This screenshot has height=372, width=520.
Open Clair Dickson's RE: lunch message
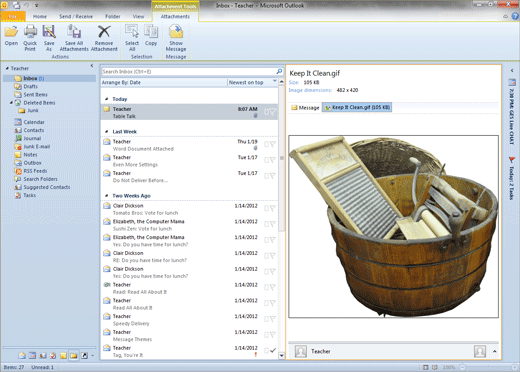(x=189, y=257)
